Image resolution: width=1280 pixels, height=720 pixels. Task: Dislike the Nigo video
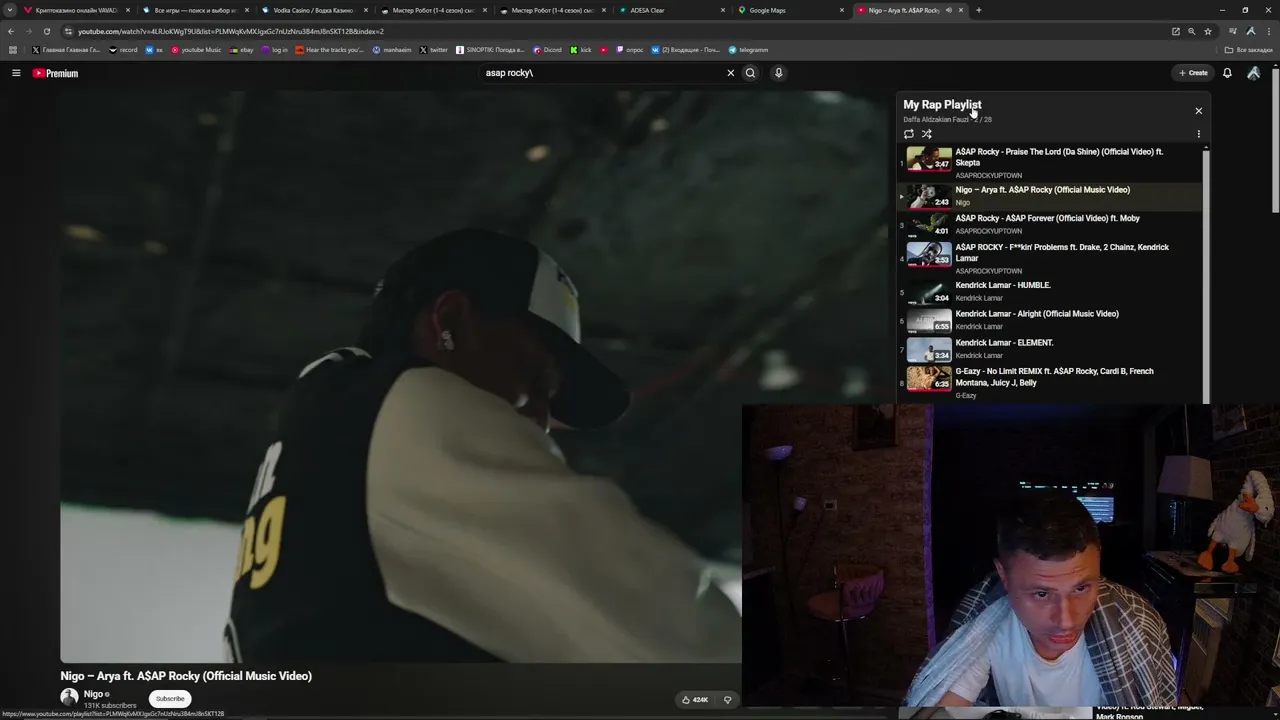(x=727, y=700)
